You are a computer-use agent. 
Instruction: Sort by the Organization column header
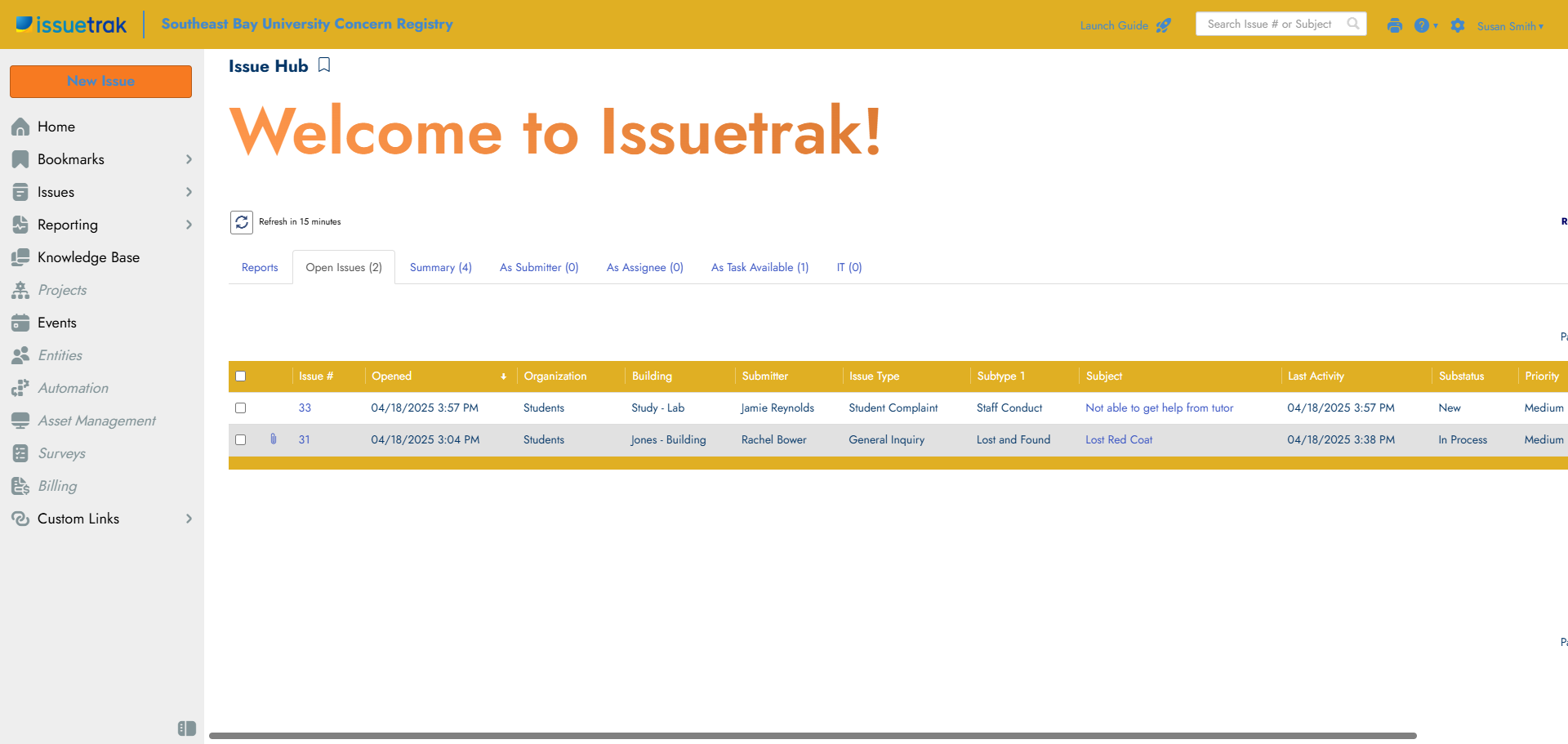tap(555, 376)
